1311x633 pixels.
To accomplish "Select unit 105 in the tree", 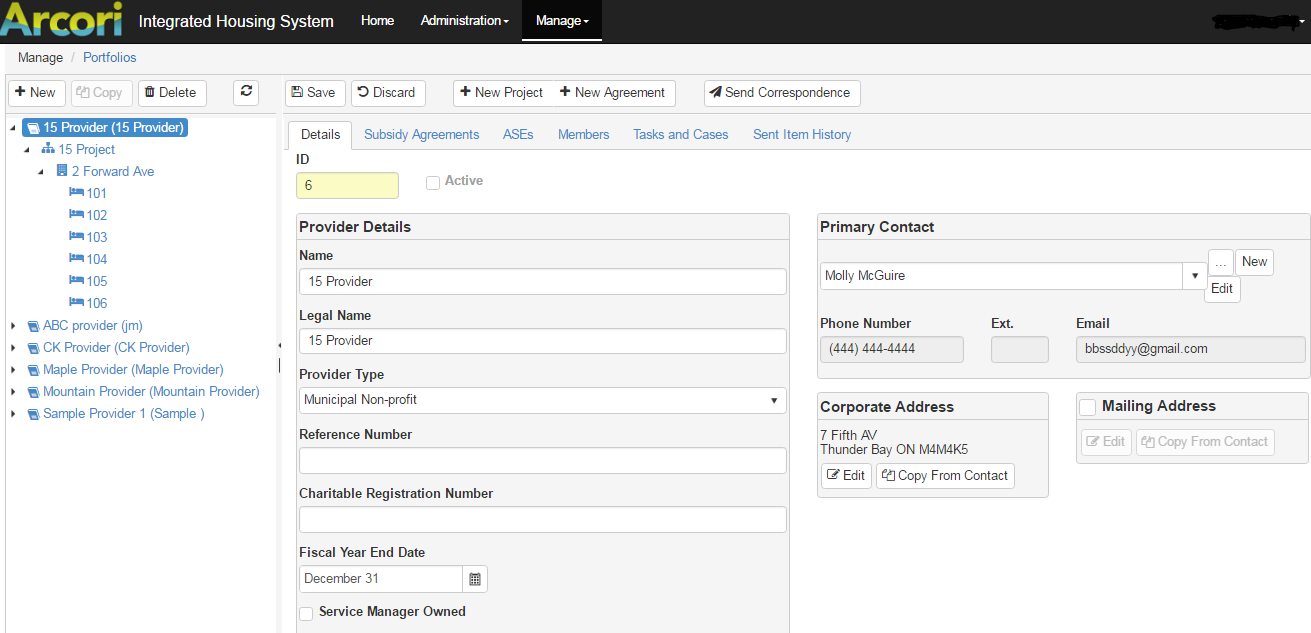I will click(x=97, y=281).
